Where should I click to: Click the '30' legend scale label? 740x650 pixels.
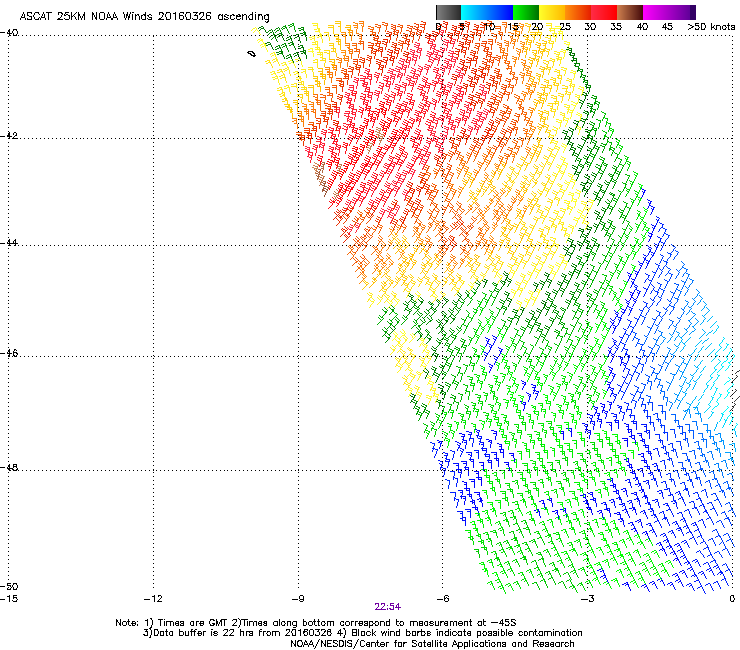pos(590,26)
